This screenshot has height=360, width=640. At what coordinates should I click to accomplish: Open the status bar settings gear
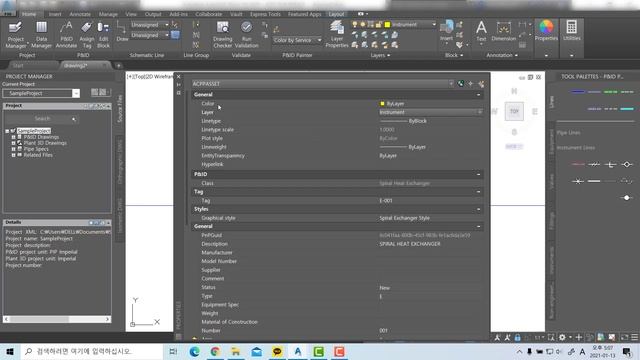[x=562, y=337]
